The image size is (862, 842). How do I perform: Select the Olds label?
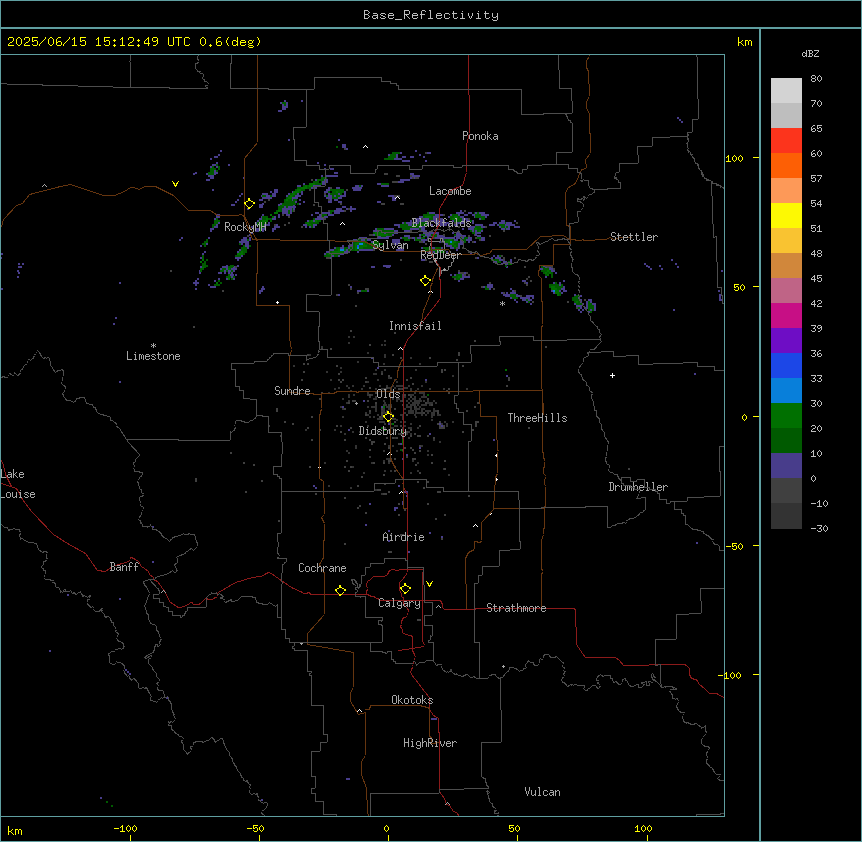pos(388,394)
